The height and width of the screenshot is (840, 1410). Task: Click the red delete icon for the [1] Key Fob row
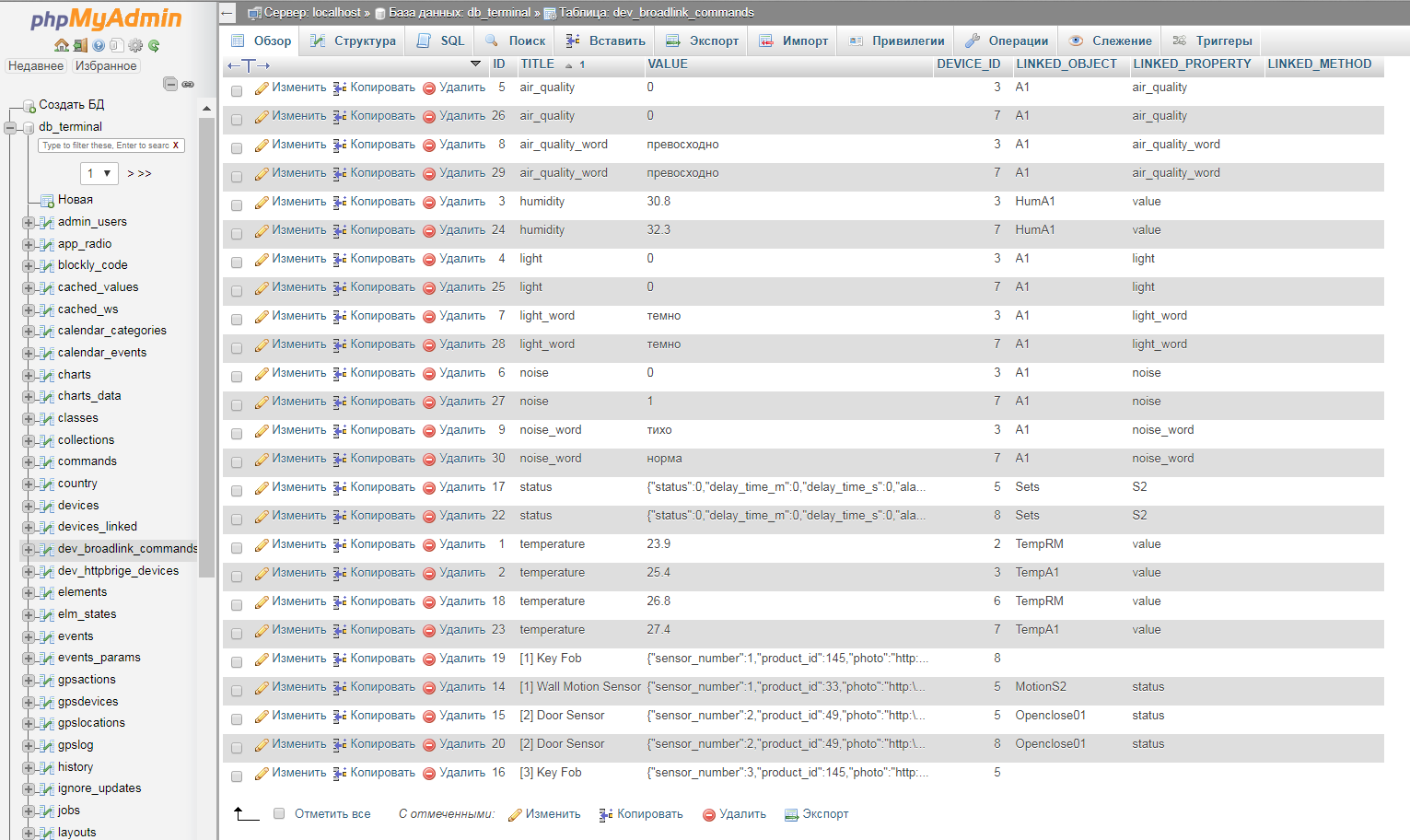(429, 659)
